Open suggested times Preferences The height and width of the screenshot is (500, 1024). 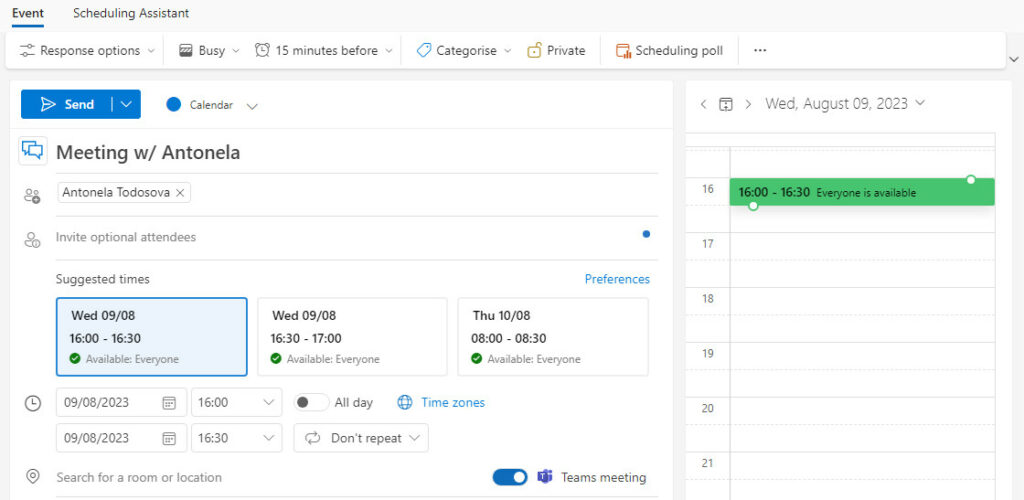617,279
